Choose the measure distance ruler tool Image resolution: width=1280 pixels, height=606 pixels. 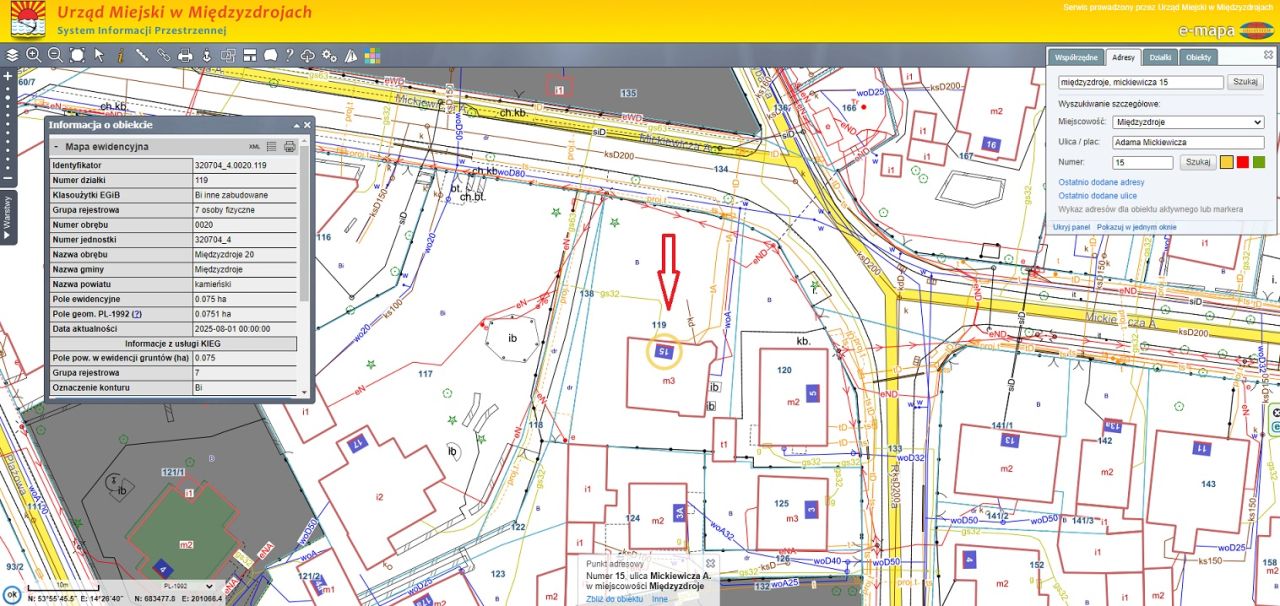142,55
